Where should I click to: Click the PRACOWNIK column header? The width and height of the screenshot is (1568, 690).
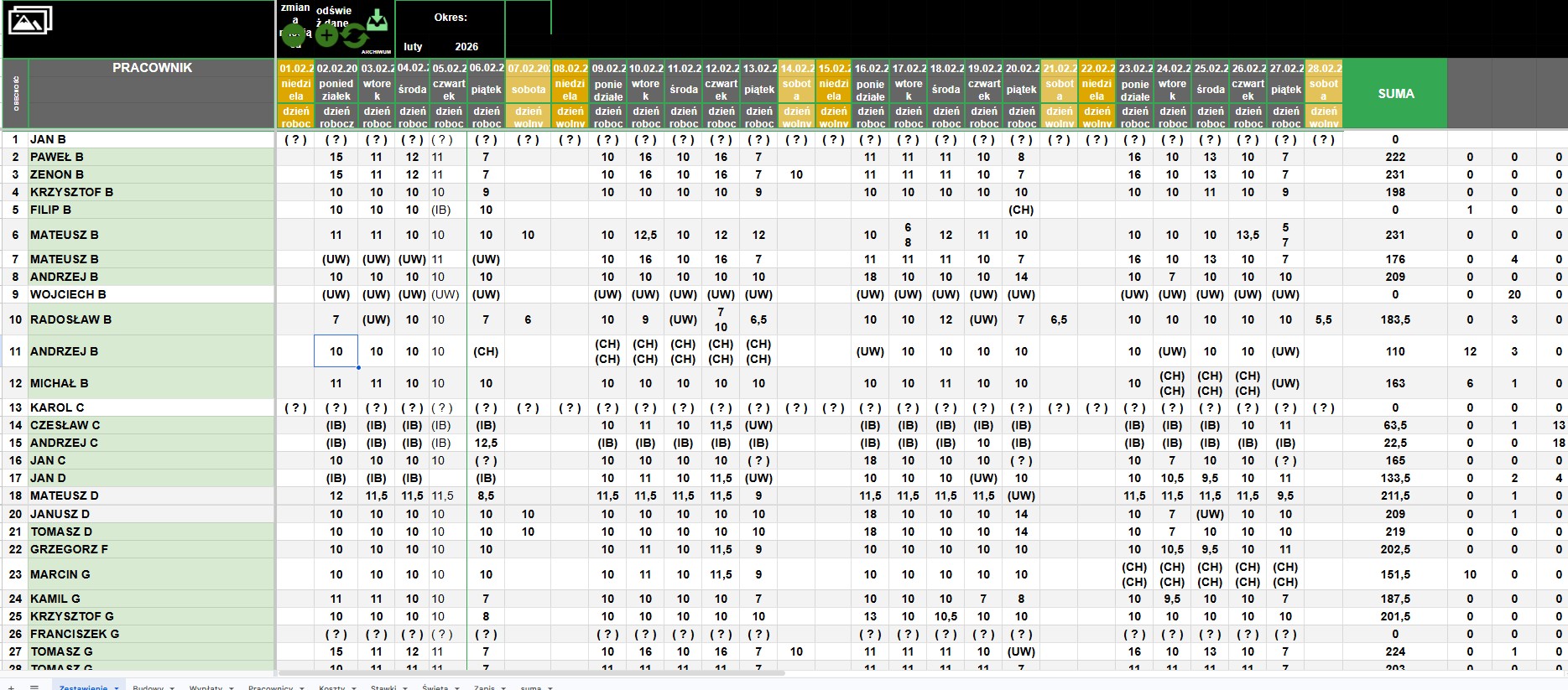[152, 68]
